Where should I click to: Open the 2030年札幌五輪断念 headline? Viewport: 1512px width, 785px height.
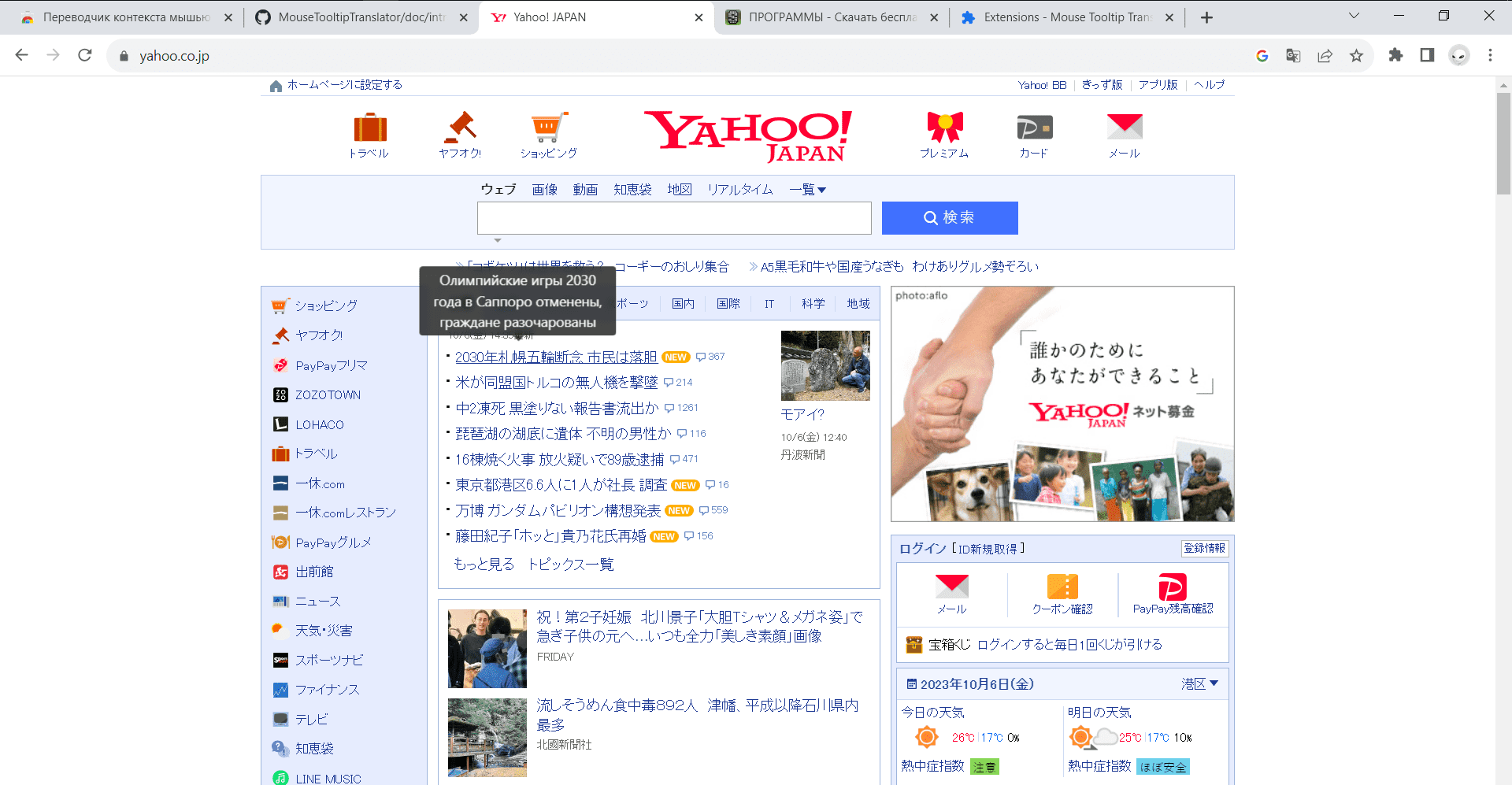(x=556, y=357)
